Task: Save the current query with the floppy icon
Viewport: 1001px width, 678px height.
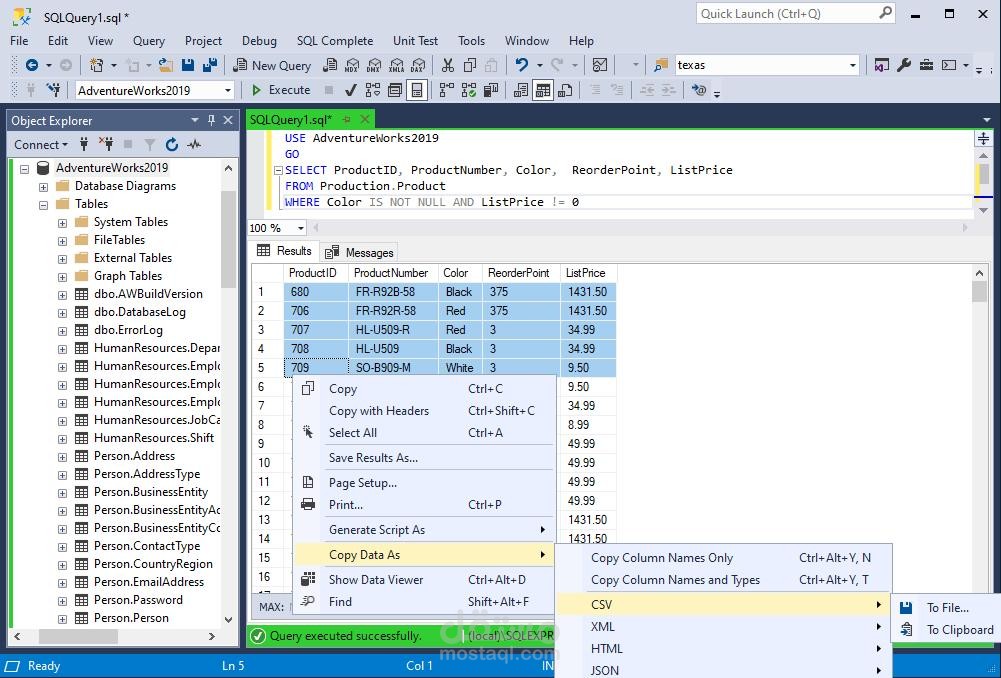Action: tap(188, 65)
